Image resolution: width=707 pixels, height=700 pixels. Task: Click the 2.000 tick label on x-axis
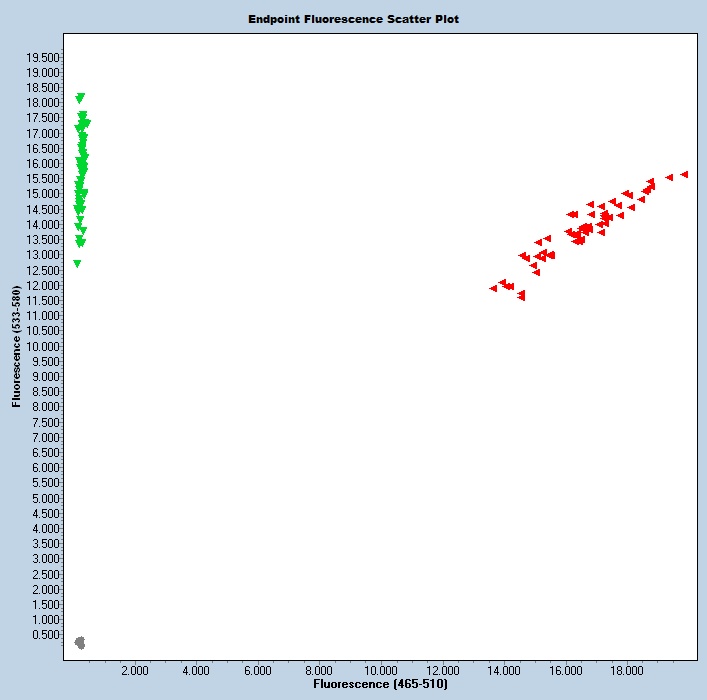point(134,670)
